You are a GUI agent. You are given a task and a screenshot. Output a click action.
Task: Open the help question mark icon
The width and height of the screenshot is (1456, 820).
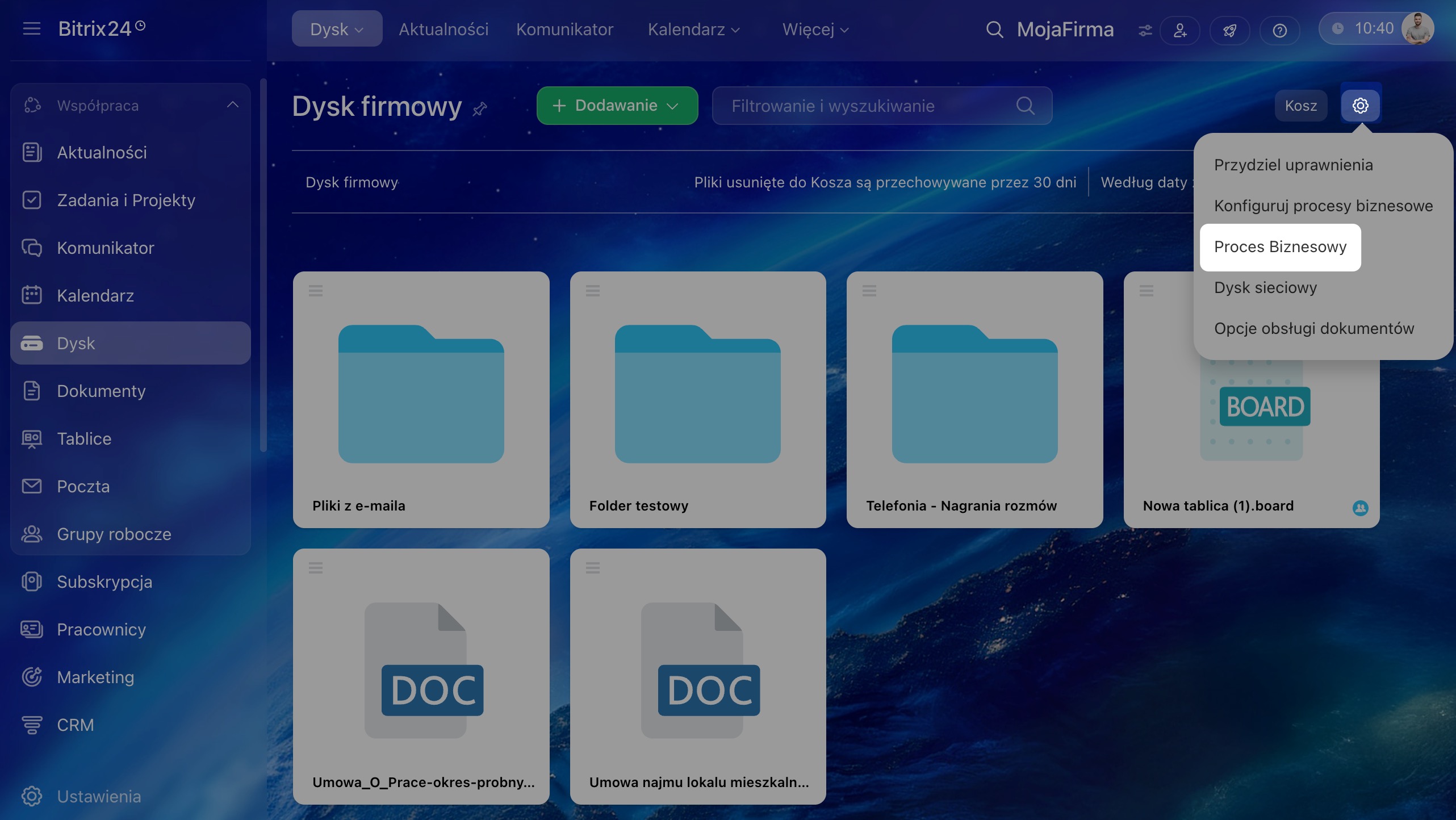[x=1279, y=30]
